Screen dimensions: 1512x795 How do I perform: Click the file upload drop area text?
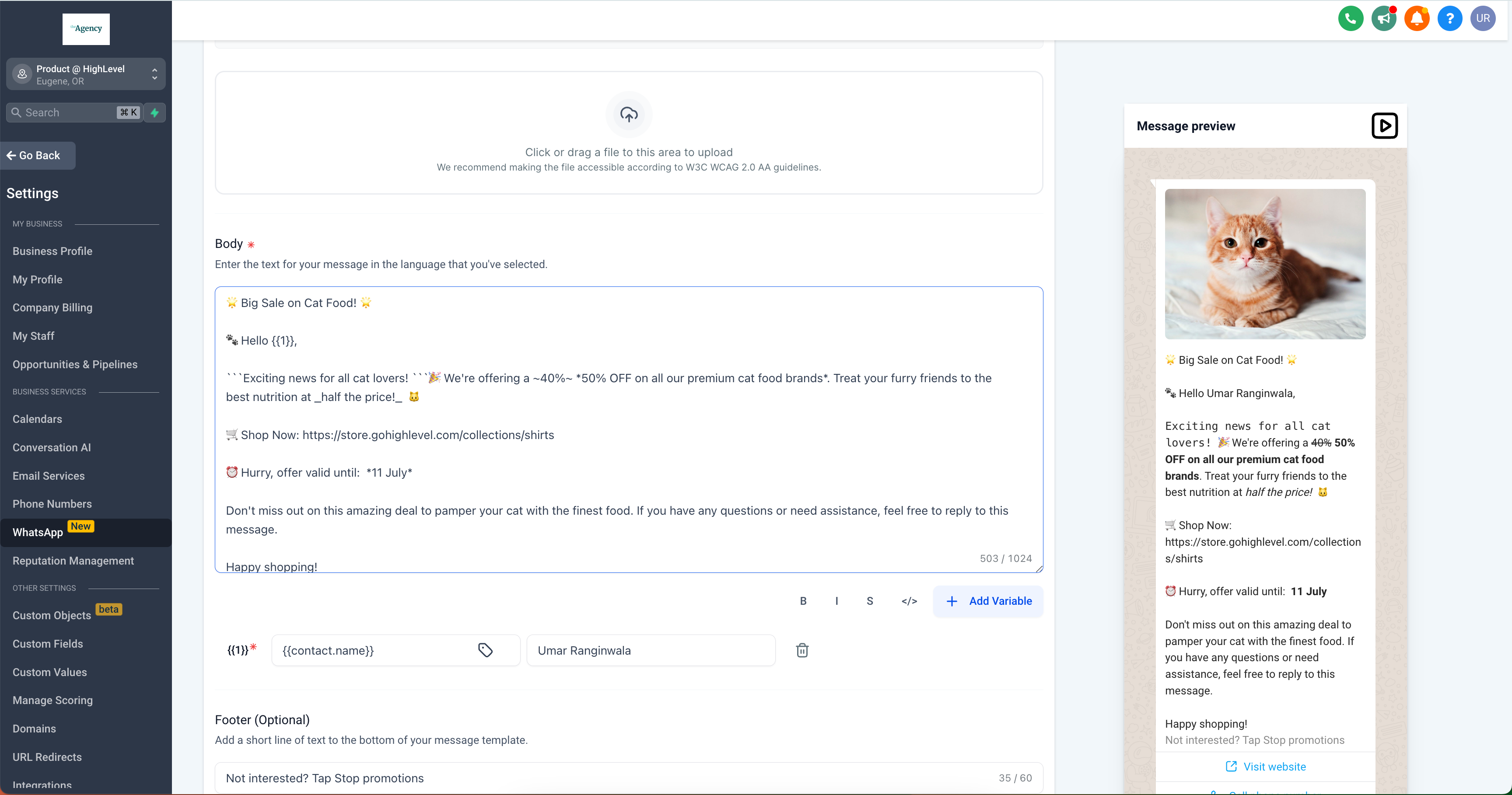[x=629, y=153]
